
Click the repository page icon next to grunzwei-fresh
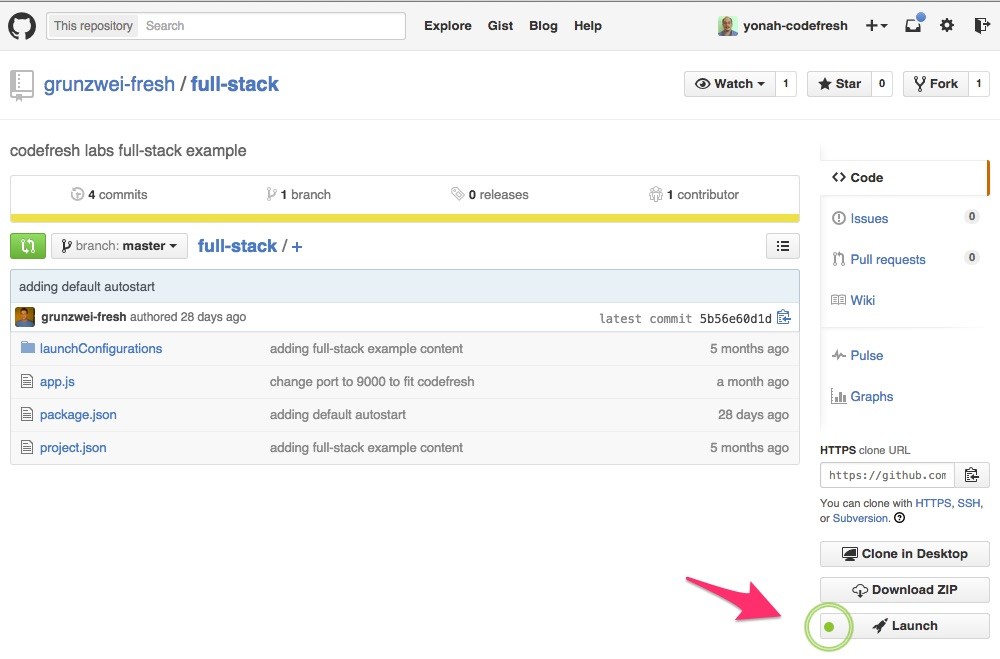click(x=22, y=84)
